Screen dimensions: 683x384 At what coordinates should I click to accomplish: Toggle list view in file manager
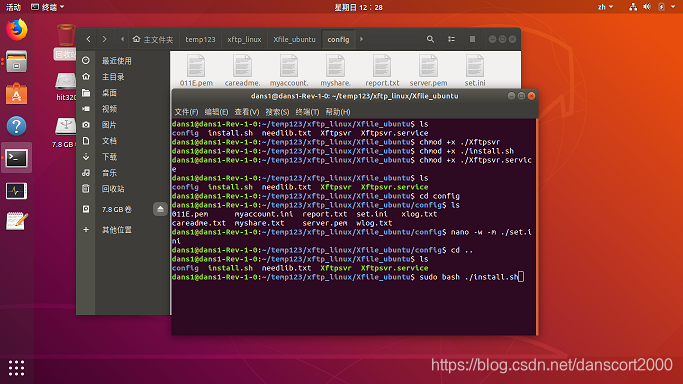coord(451,39)
